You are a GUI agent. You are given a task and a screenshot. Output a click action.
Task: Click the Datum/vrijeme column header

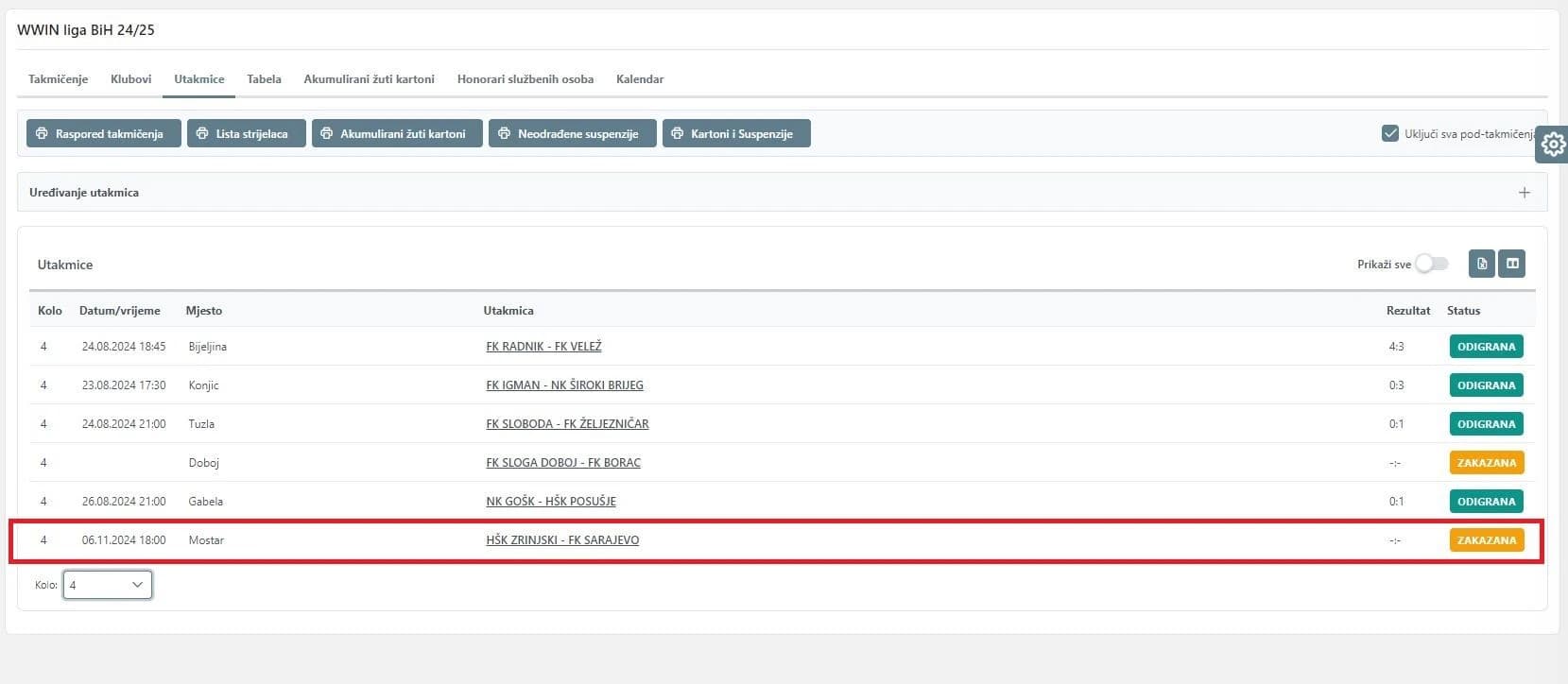[120, 311]
